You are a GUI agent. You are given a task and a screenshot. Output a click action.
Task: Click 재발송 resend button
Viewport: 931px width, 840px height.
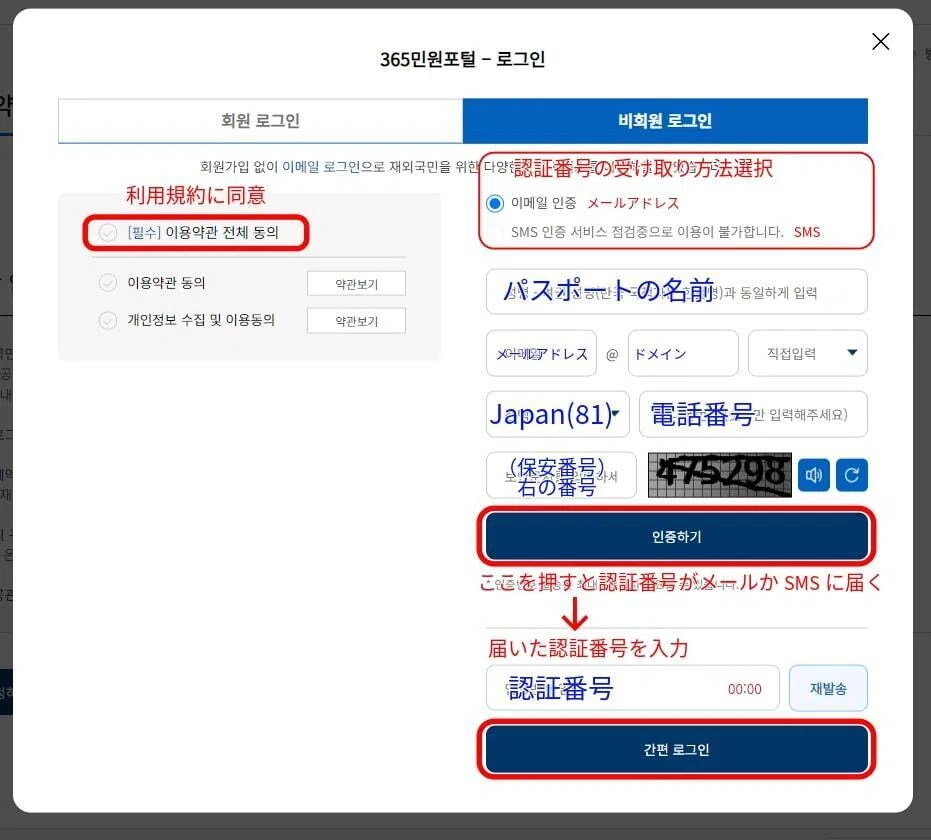pos(828,688)
